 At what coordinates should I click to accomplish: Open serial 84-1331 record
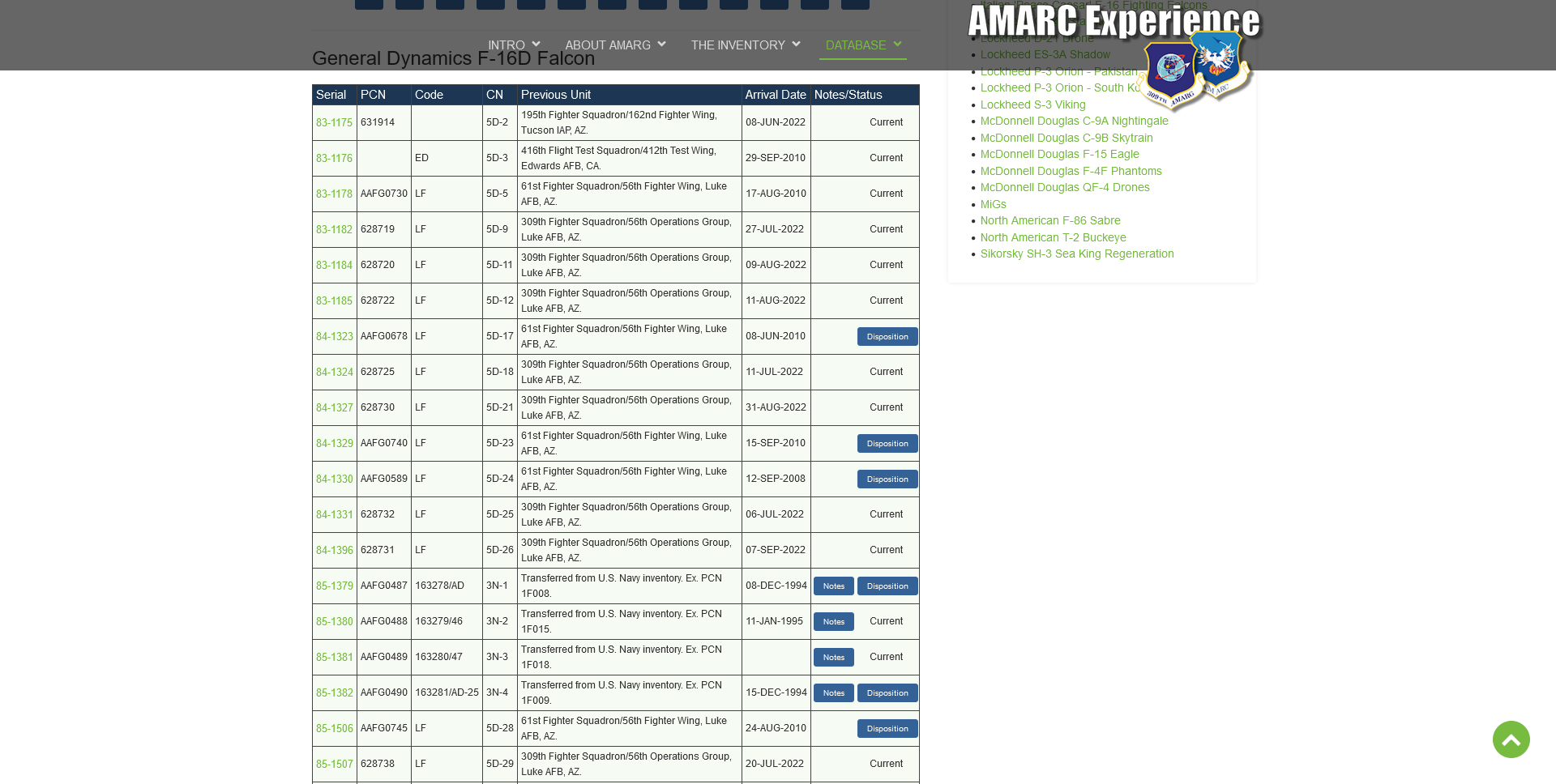click(334, 514)
